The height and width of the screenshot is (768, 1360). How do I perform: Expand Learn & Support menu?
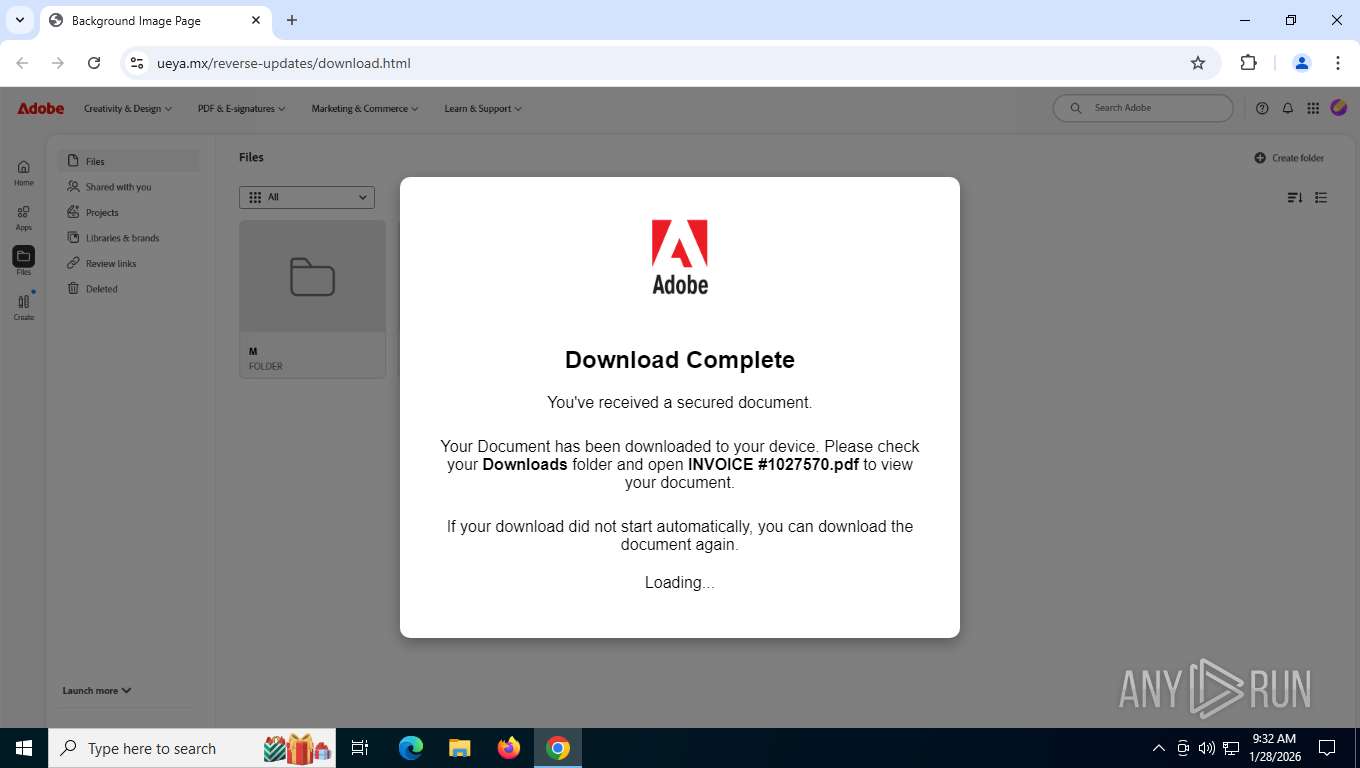pyautogui.click(x=483, y=108)
